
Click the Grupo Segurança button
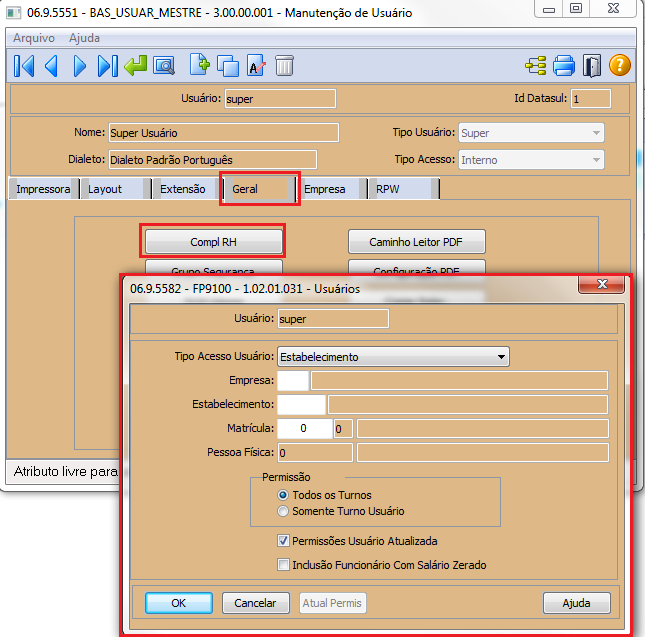click(213, 267)
